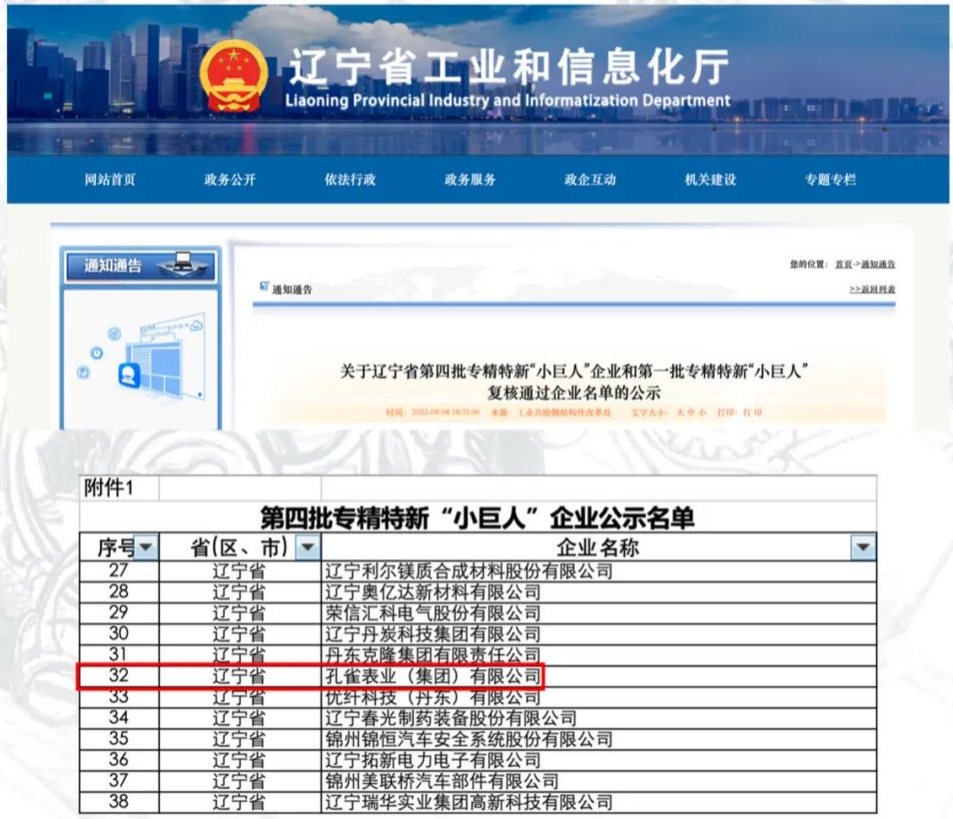Select 辽宁利尔镁质合成材料股份有限公司 cell
953x819 pixels.
[x=599, y=571]
